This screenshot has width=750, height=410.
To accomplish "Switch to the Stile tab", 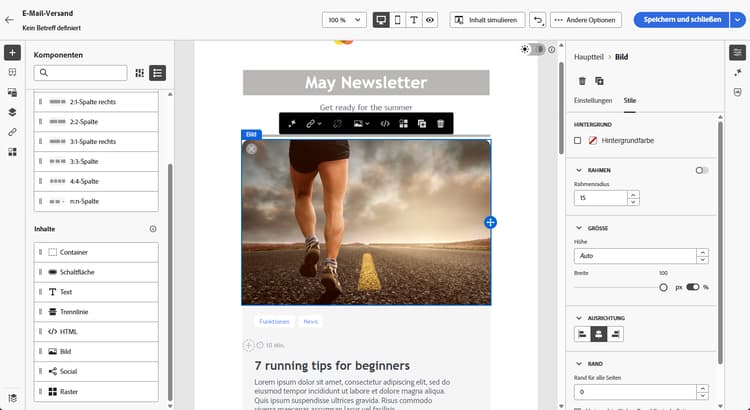I will click(x=629, y=100).
